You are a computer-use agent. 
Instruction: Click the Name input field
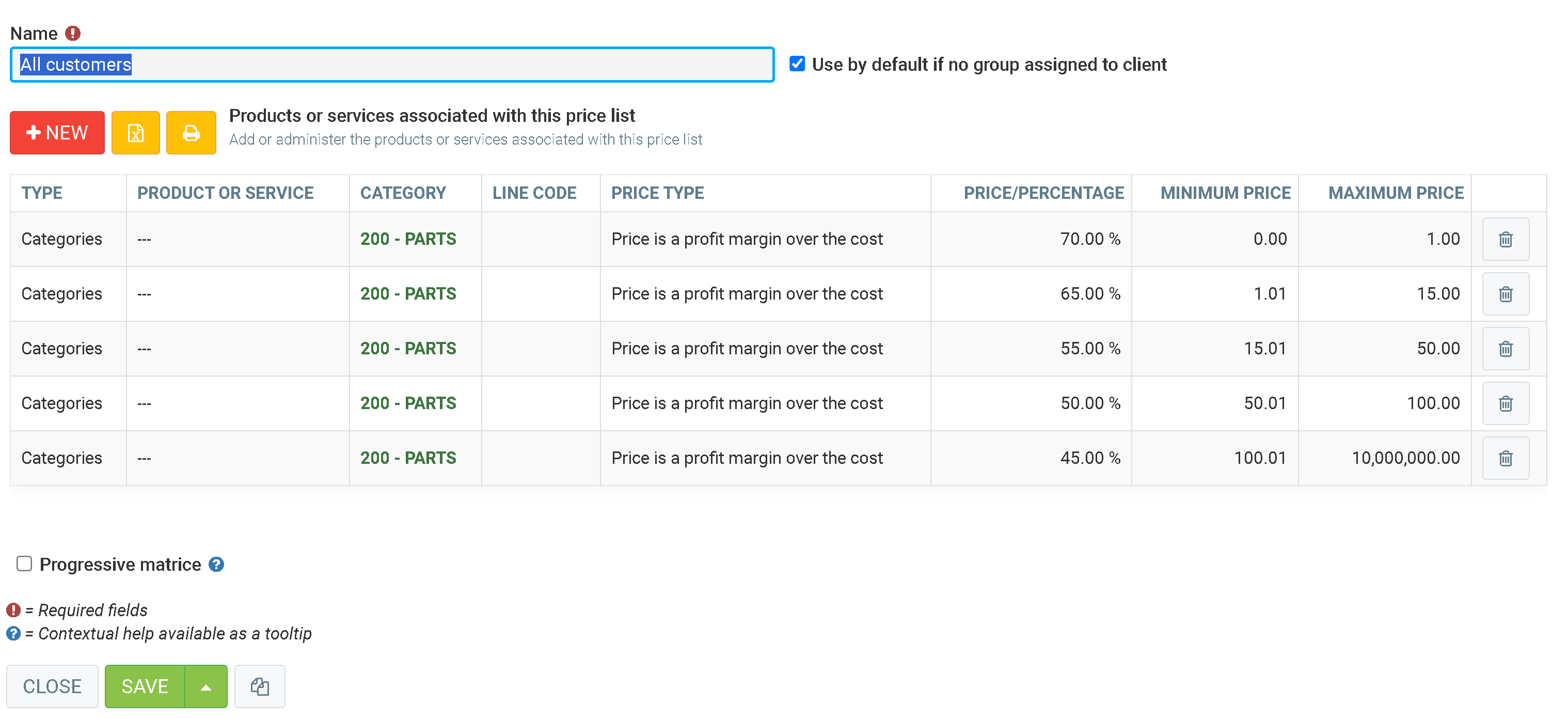pyautogui.click(x=392, y=65)
